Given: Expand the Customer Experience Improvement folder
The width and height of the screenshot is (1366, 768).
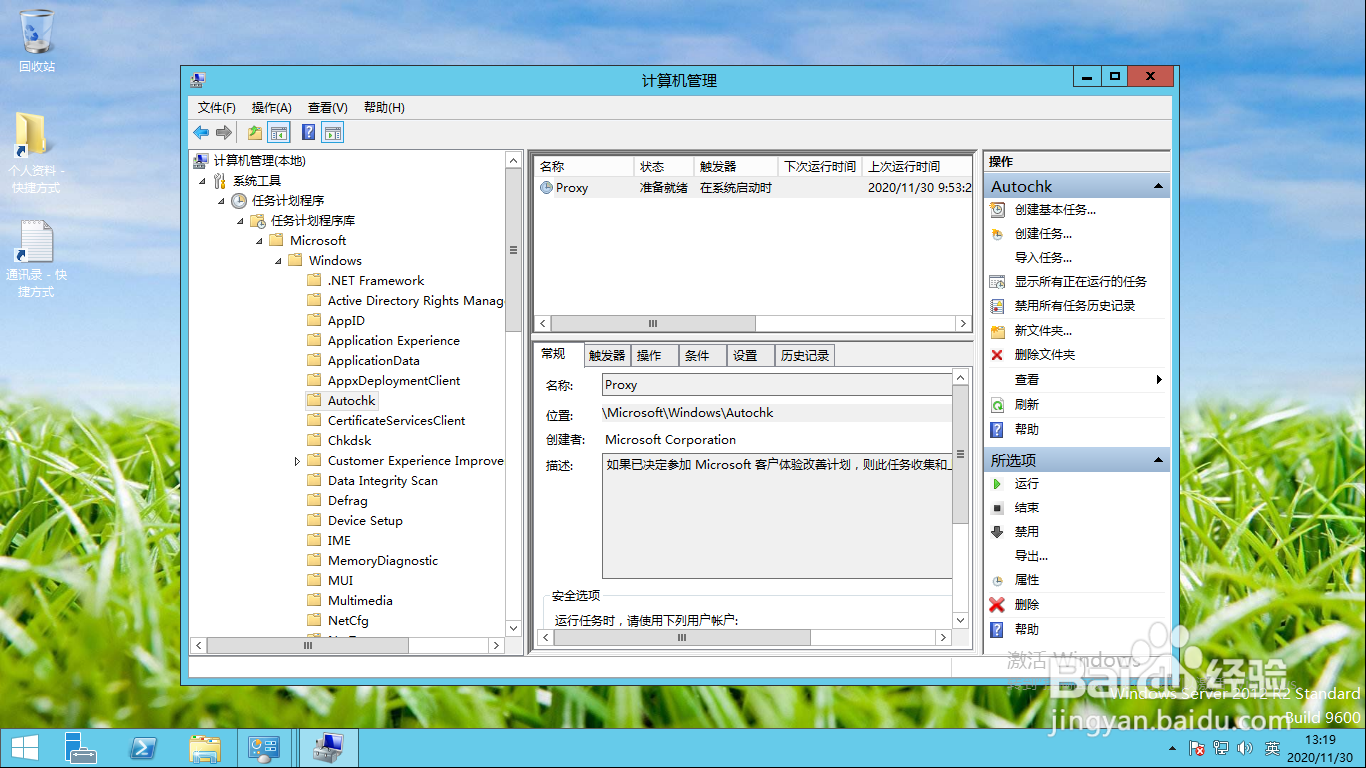Looking at the screenshot, I should [297, 461].
